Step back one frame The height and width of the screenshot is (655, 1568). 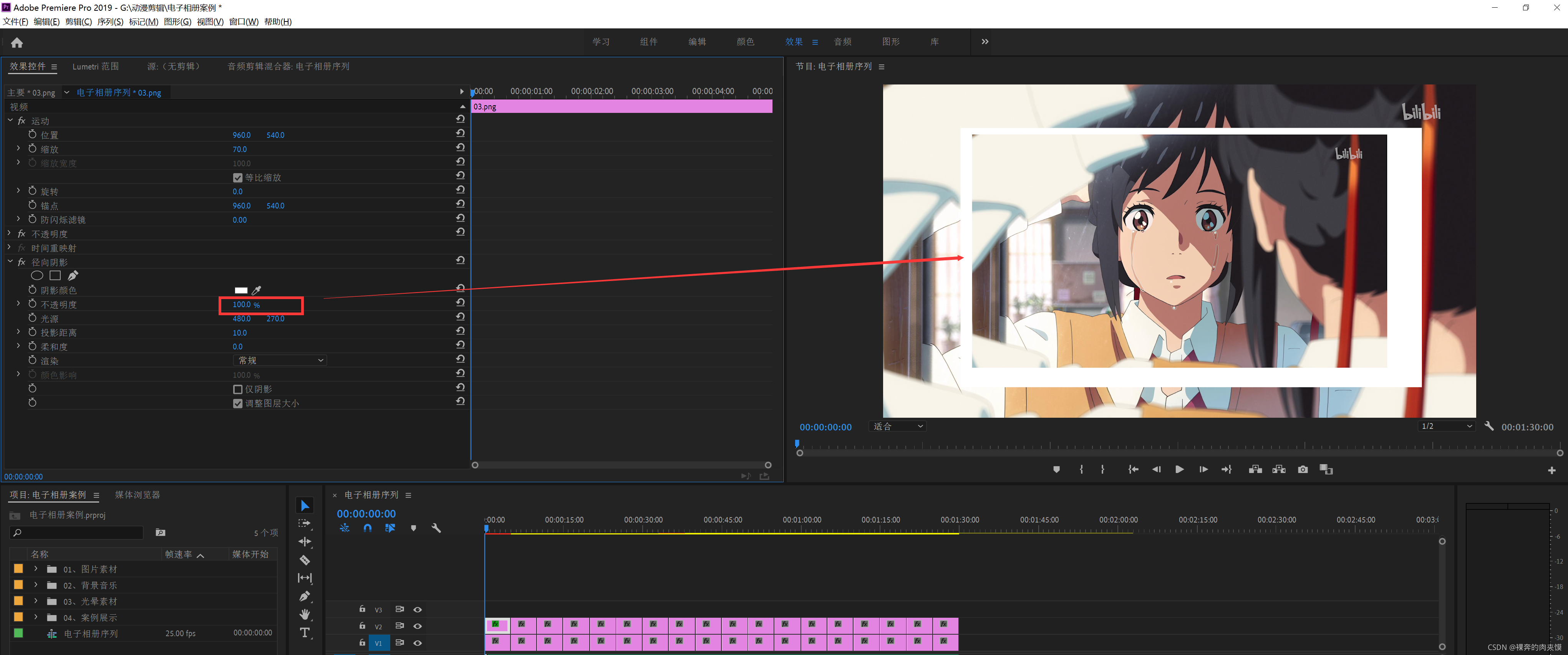(1157, 470)
